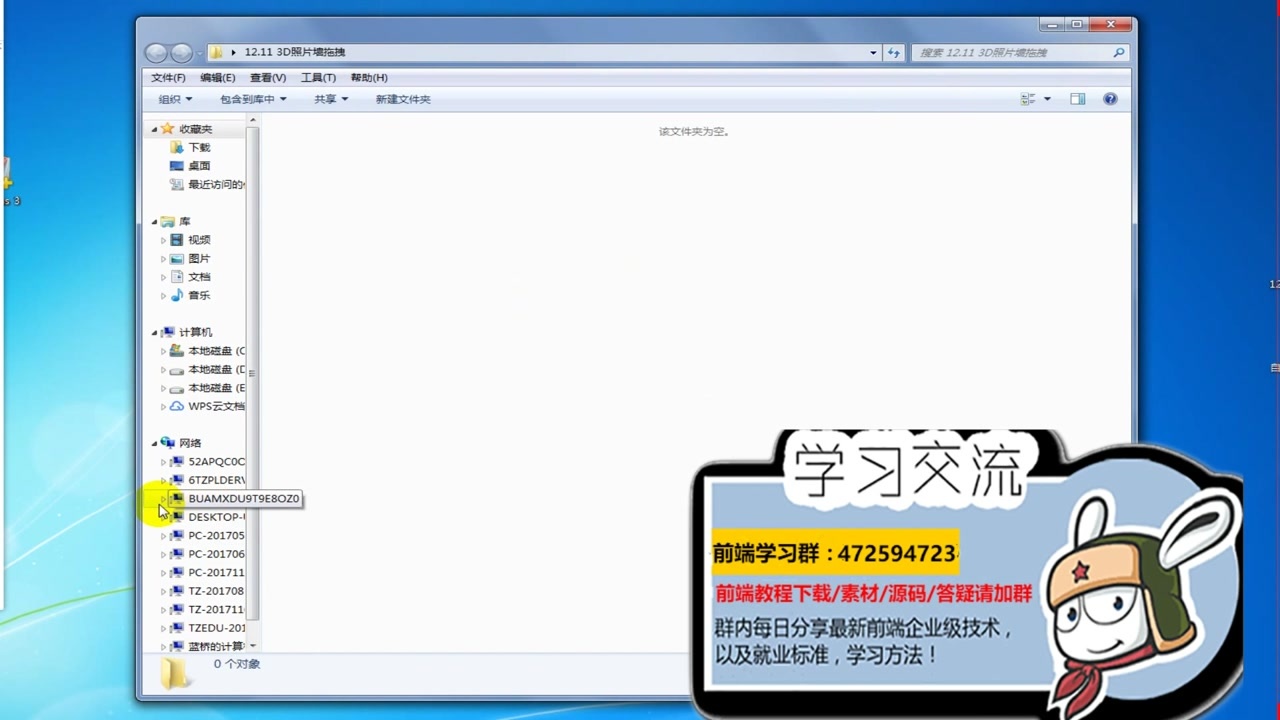Image resolution: width=1280 pixels, height=720 pixels.
Task: Select the BUAMXDU9T9E8OZ0 network computer
Action: [243, 498]
